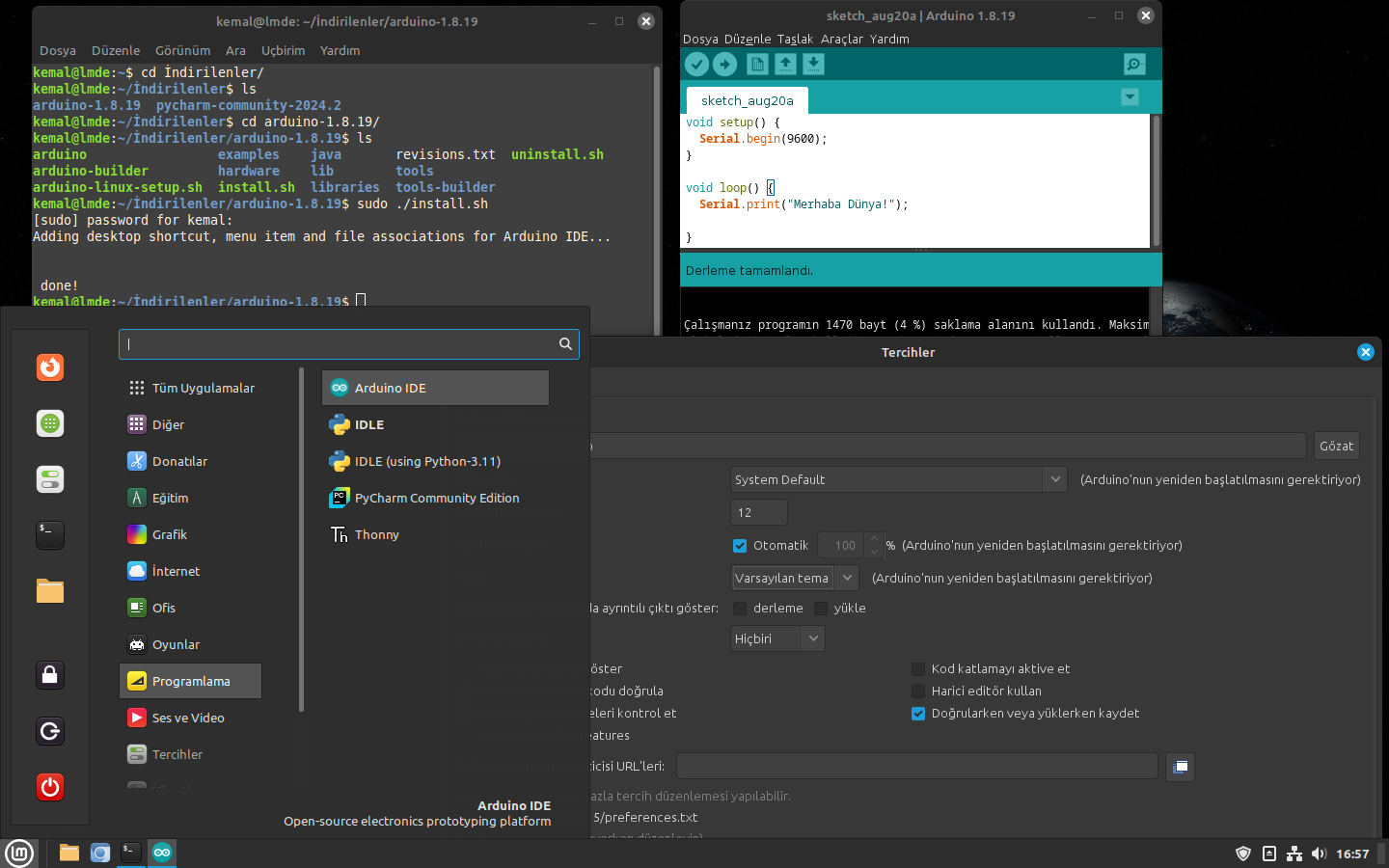Image resolution: width=1389 pixels, height=868 pixels.
Task: Select the Diğer category
Action: (x=190, y=424)
